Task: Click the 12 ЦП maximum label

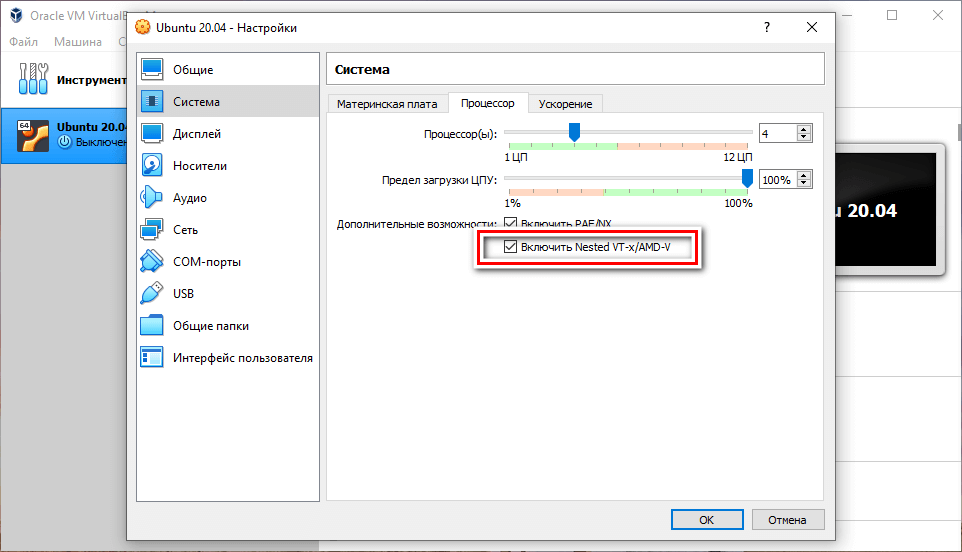Action: point(737,157)
